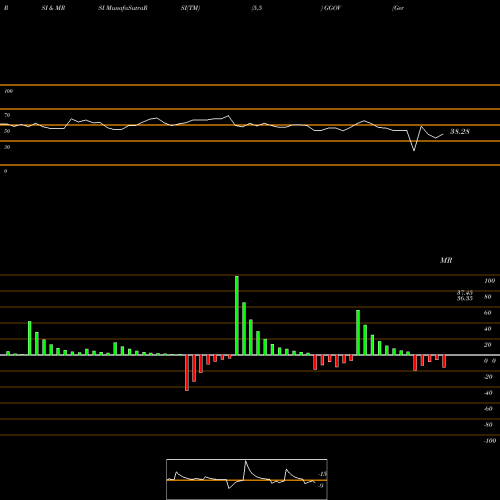The height and width of the screenshot is (500, 500).
Task: Select the 37.45 value beside the MR axis
Action: 465,293
